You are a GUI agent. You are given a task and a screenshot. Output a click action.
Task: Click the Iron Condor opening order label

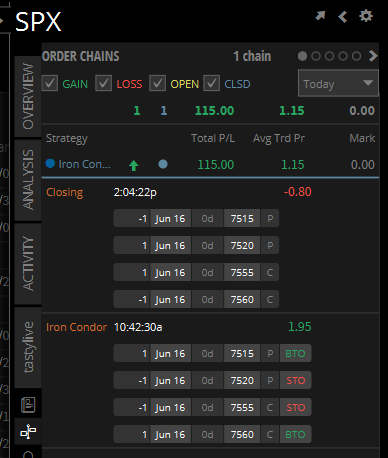[76, 327]
